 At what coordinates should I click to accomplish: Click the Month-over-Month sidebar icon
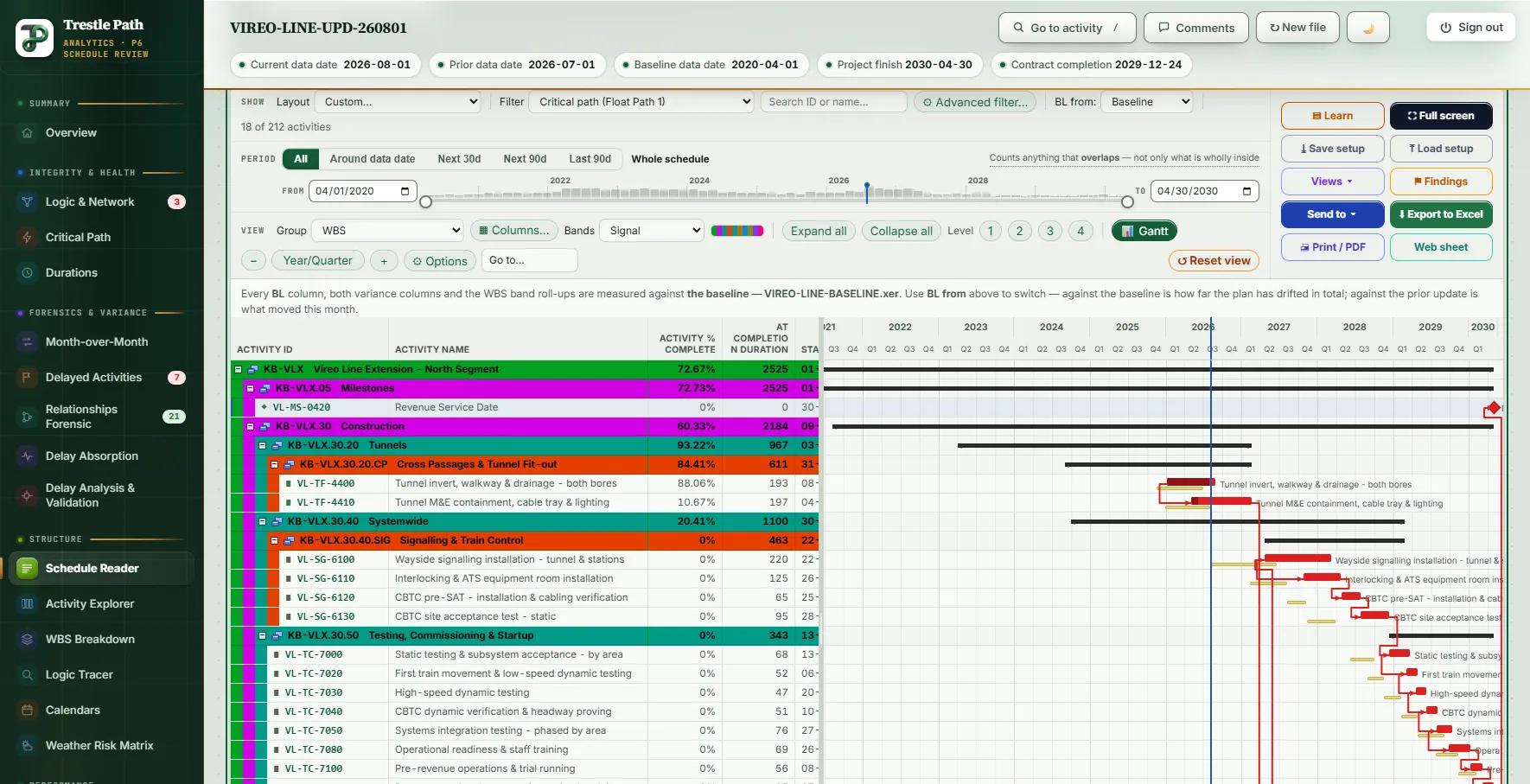(28, 342)
